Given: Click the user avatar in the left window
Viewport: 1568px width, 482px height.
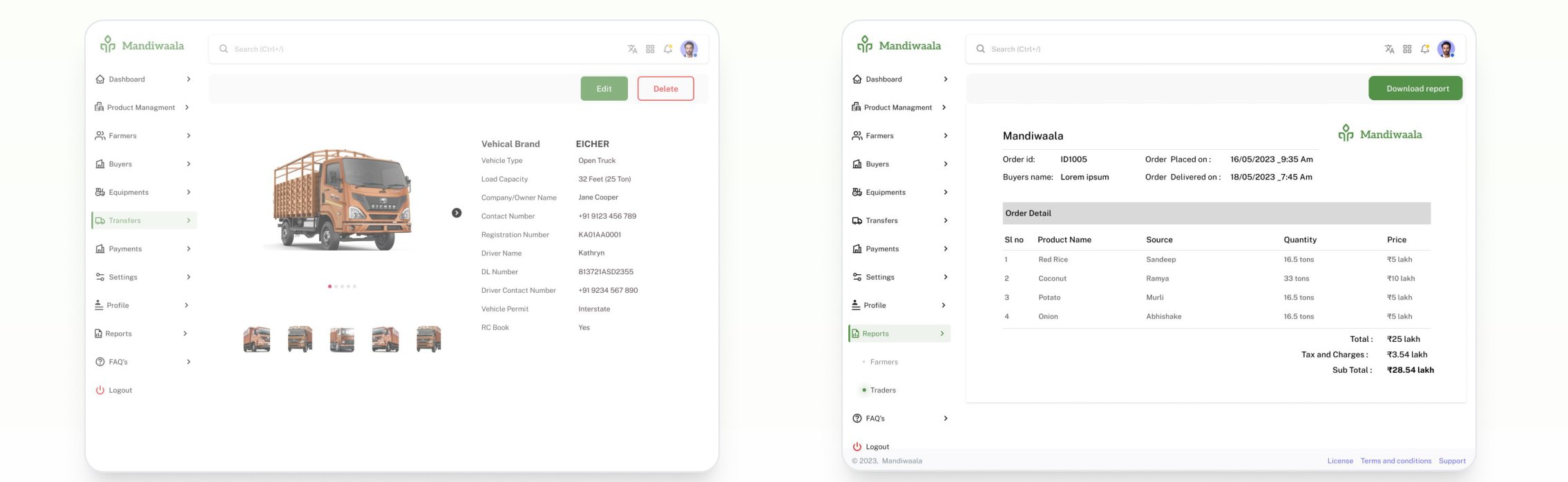Looking at the screenshot, I should coord(689,49).
